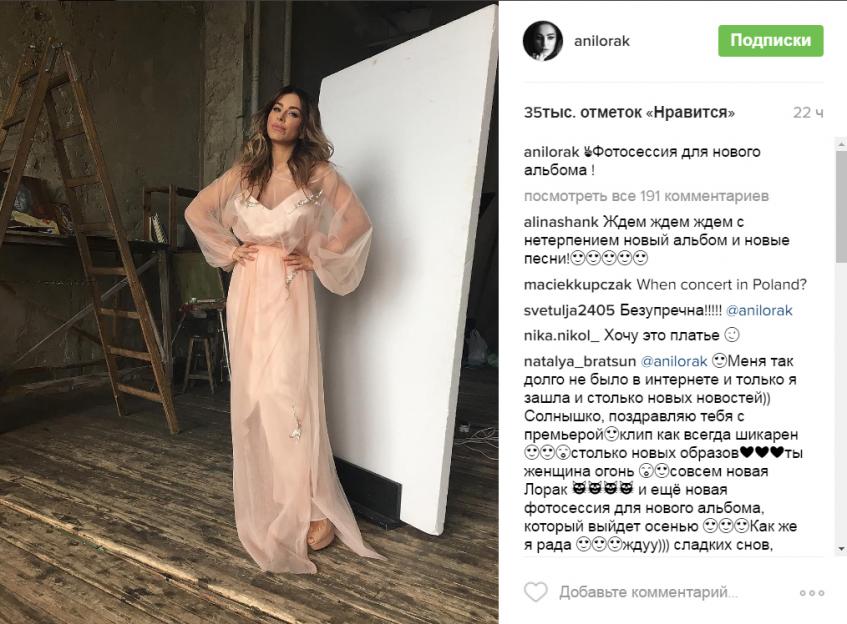Image resolution: width=847 pixels, height=624 pixels.
Task: Click the comments scrollbar down arrow
Action: tap(842, 549)
